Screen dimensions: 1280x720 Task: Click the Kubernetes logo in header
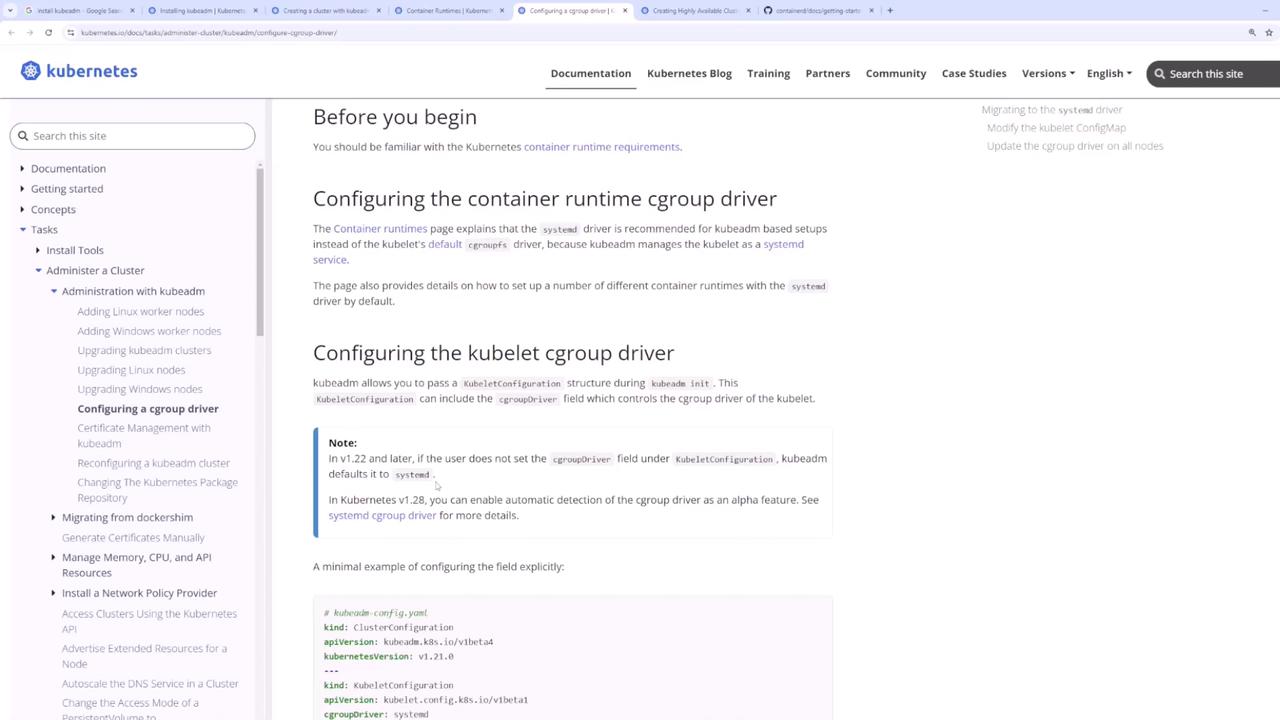click(x=79, y=71)
